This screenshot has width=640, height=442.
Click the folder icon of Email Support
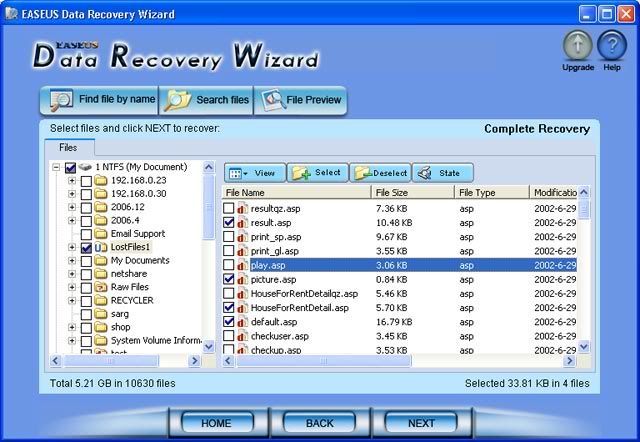100,234
